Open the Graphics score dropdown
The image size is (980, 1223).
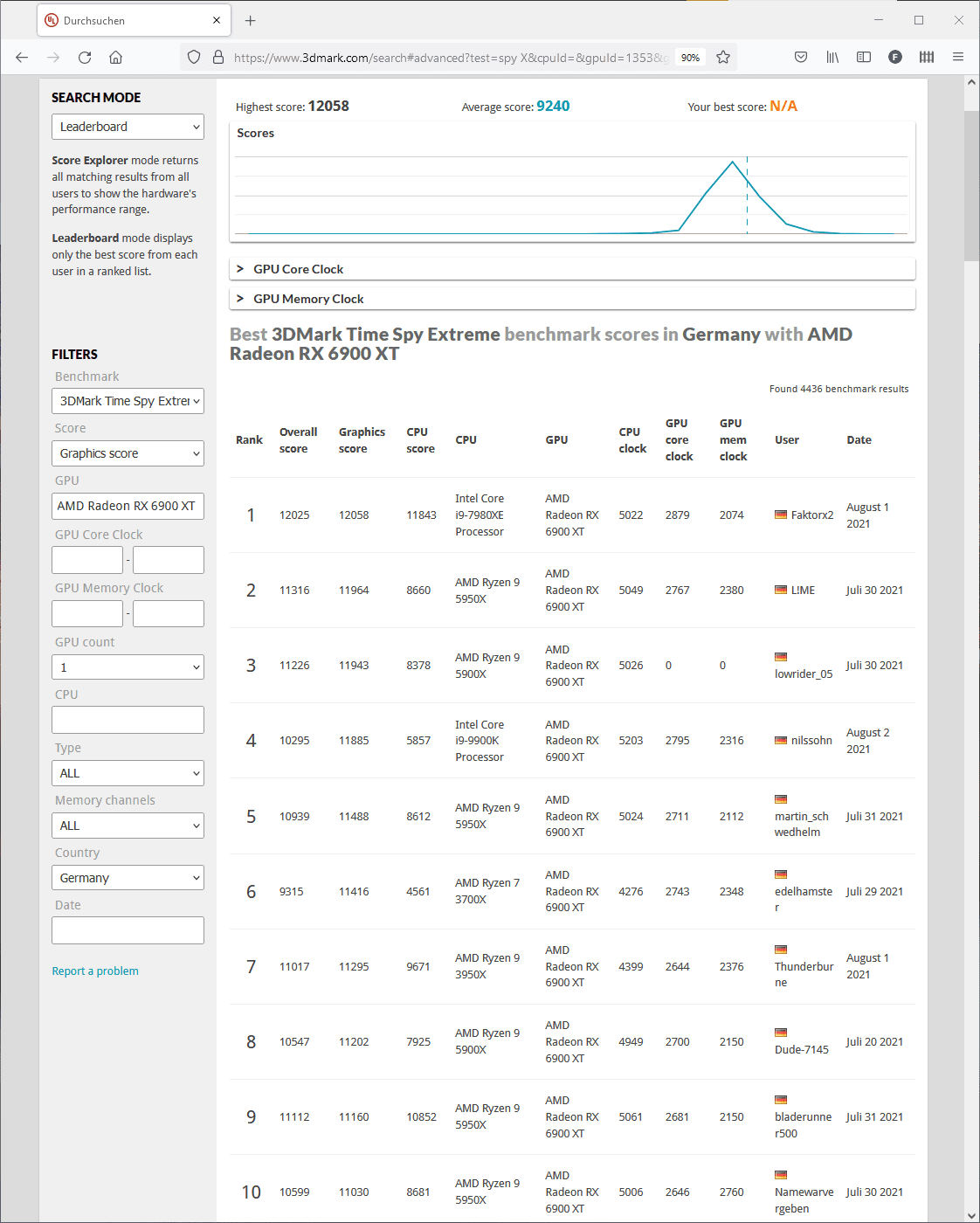(x=128, y=453)
